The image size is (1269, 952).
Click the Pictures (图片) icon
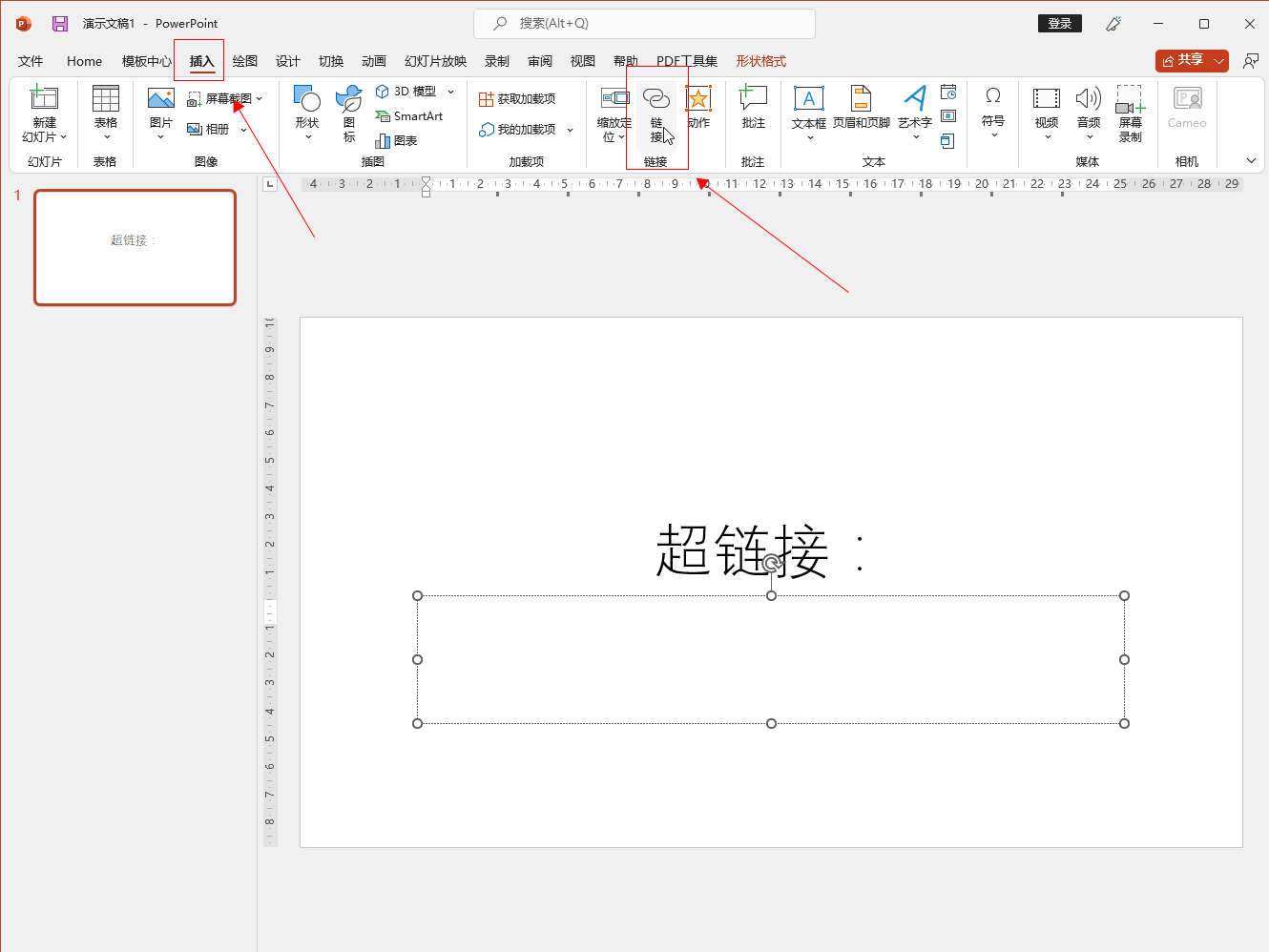161,98
